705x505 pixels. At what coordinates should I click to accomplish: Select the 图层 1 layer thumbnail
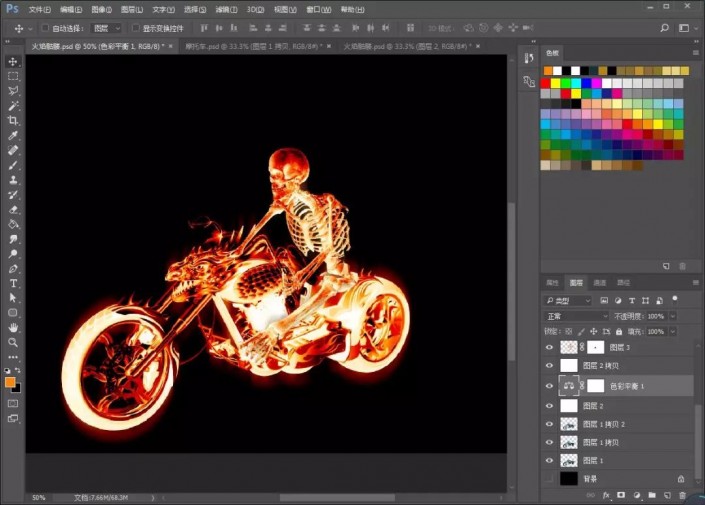pyautogui.click(x=569, y=460)
